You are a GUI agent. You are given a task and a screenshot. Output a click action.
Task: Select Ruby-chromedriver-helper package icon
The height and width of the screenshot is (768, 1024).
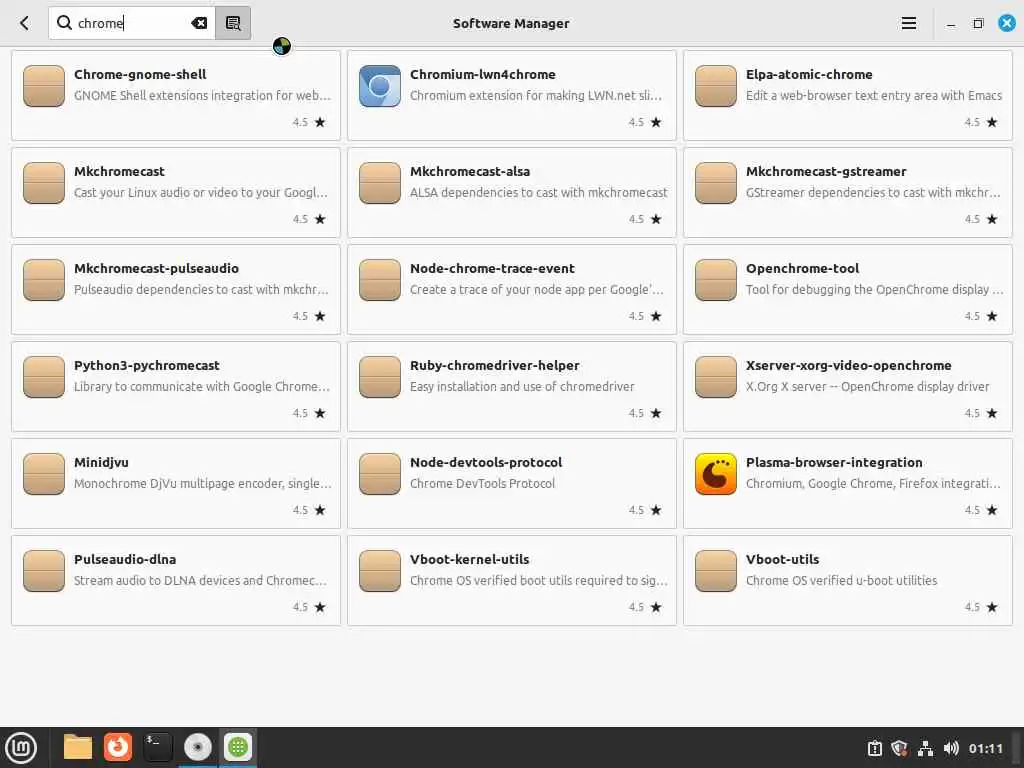tap(379, 377)
